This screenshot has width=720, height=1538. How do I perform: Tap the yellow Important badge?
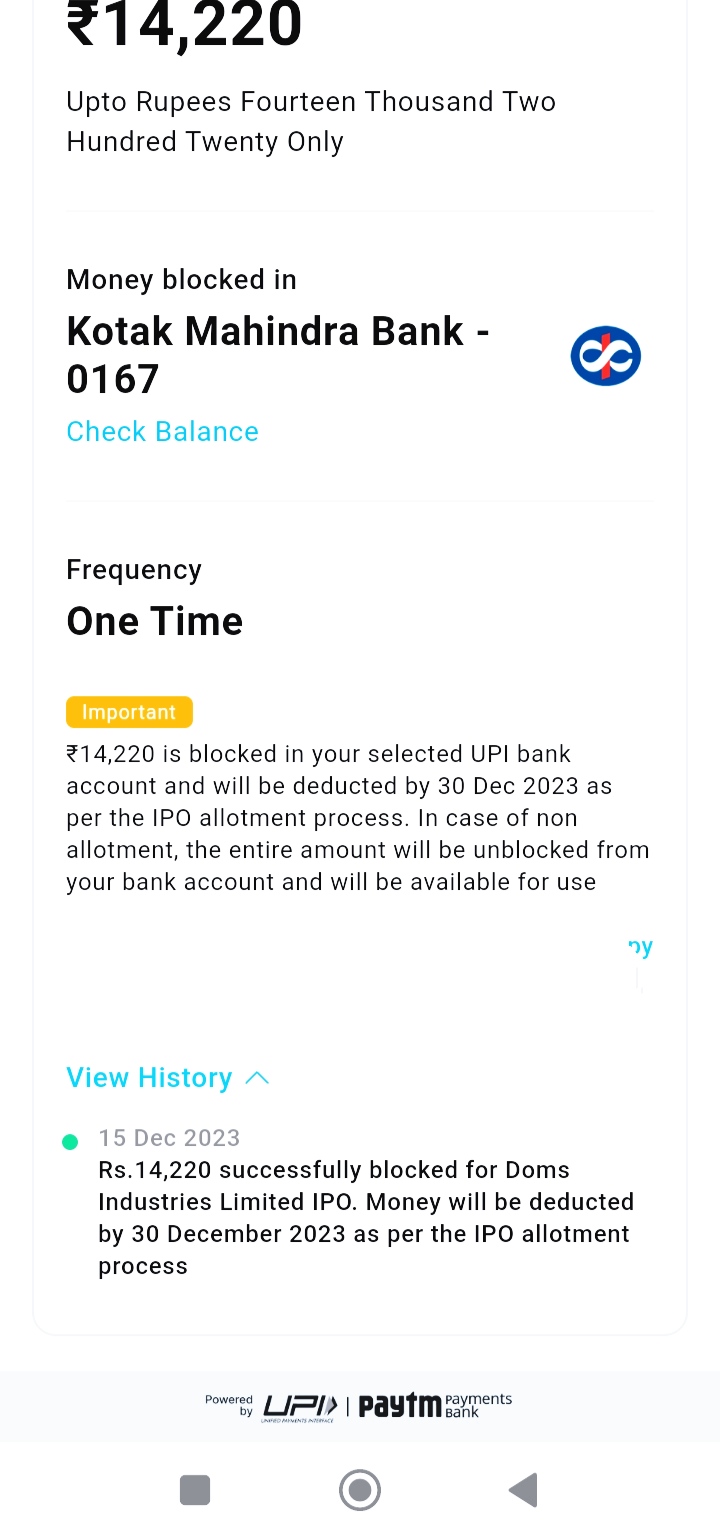(x=129, y=712)
